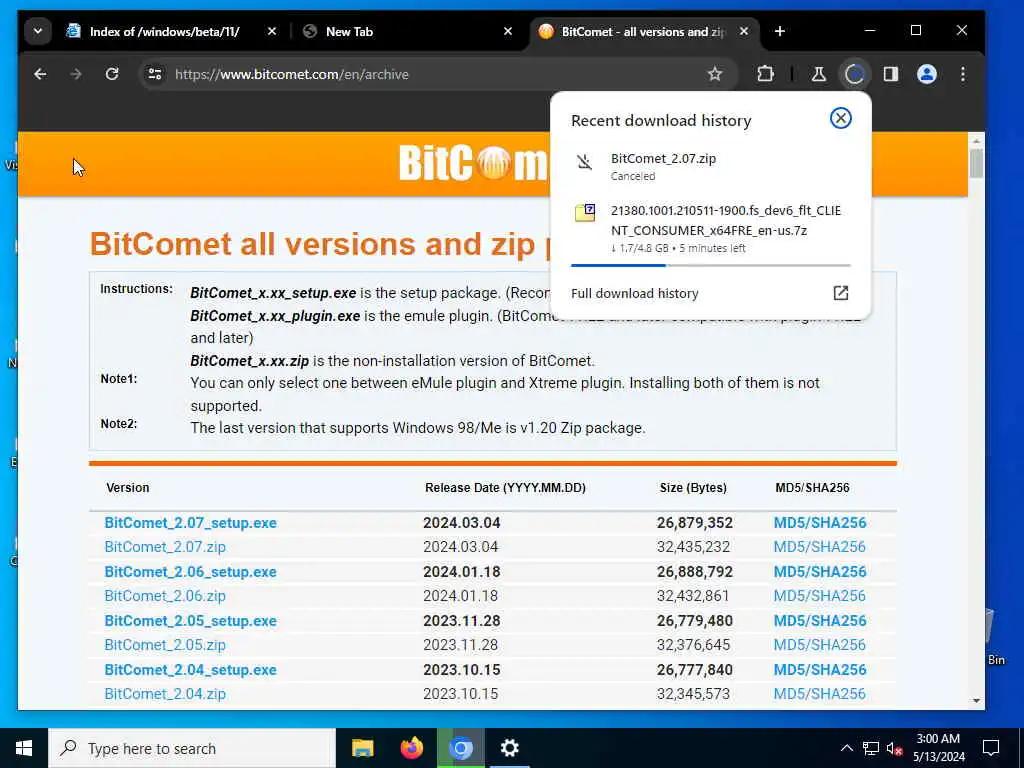Click the page scrollbar up arrow
The height and width of the screenshot is (768, 1024).
pyautogui.click(x=976, y=140)
